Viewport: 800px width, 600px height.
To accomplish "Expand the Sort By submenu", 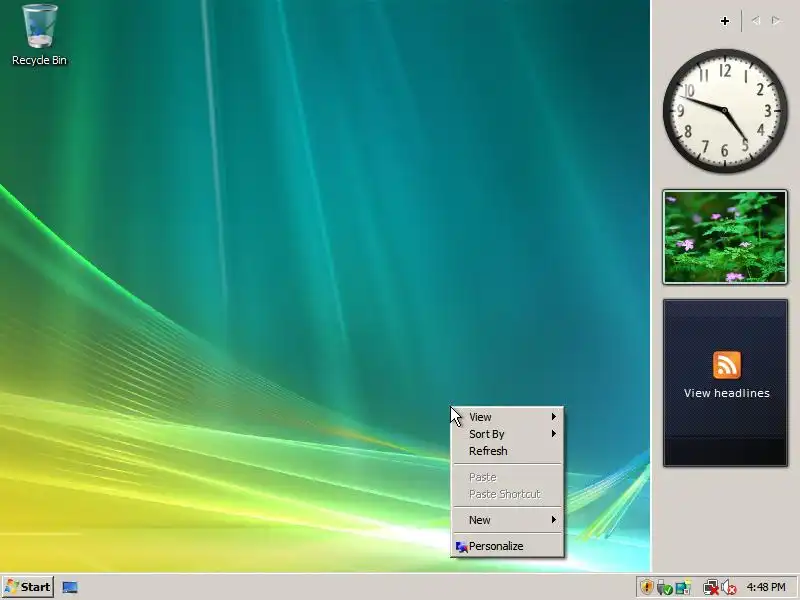I will tap(508, 434).
